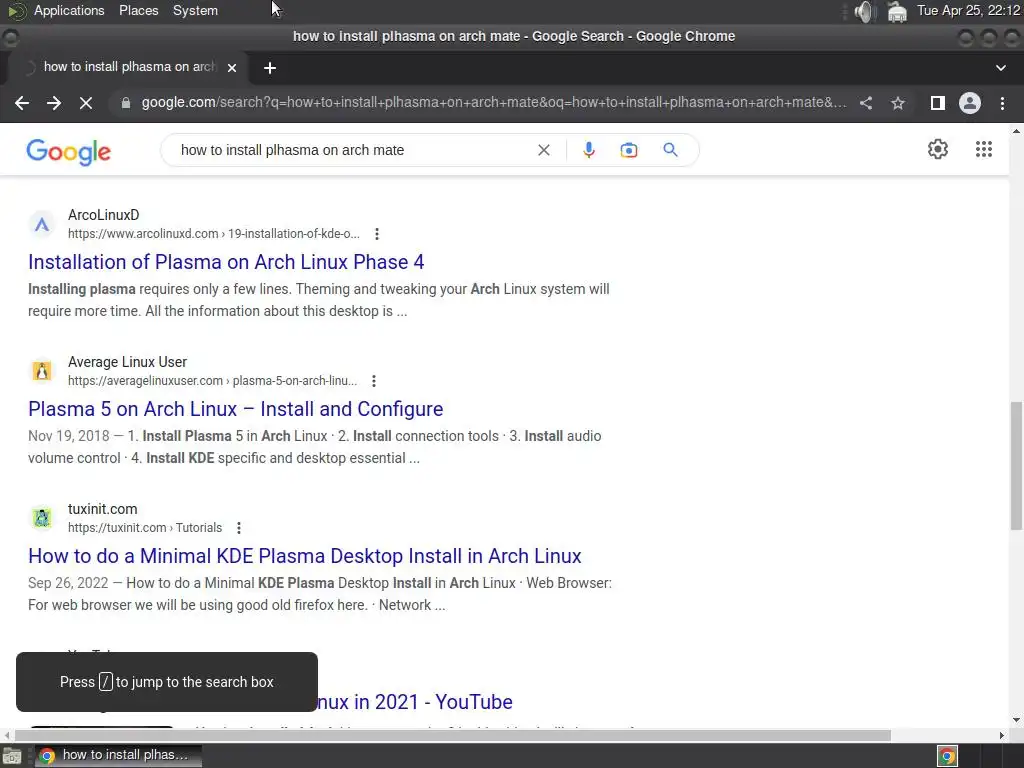Open the volume control in the panel

(x=864, y=11)
